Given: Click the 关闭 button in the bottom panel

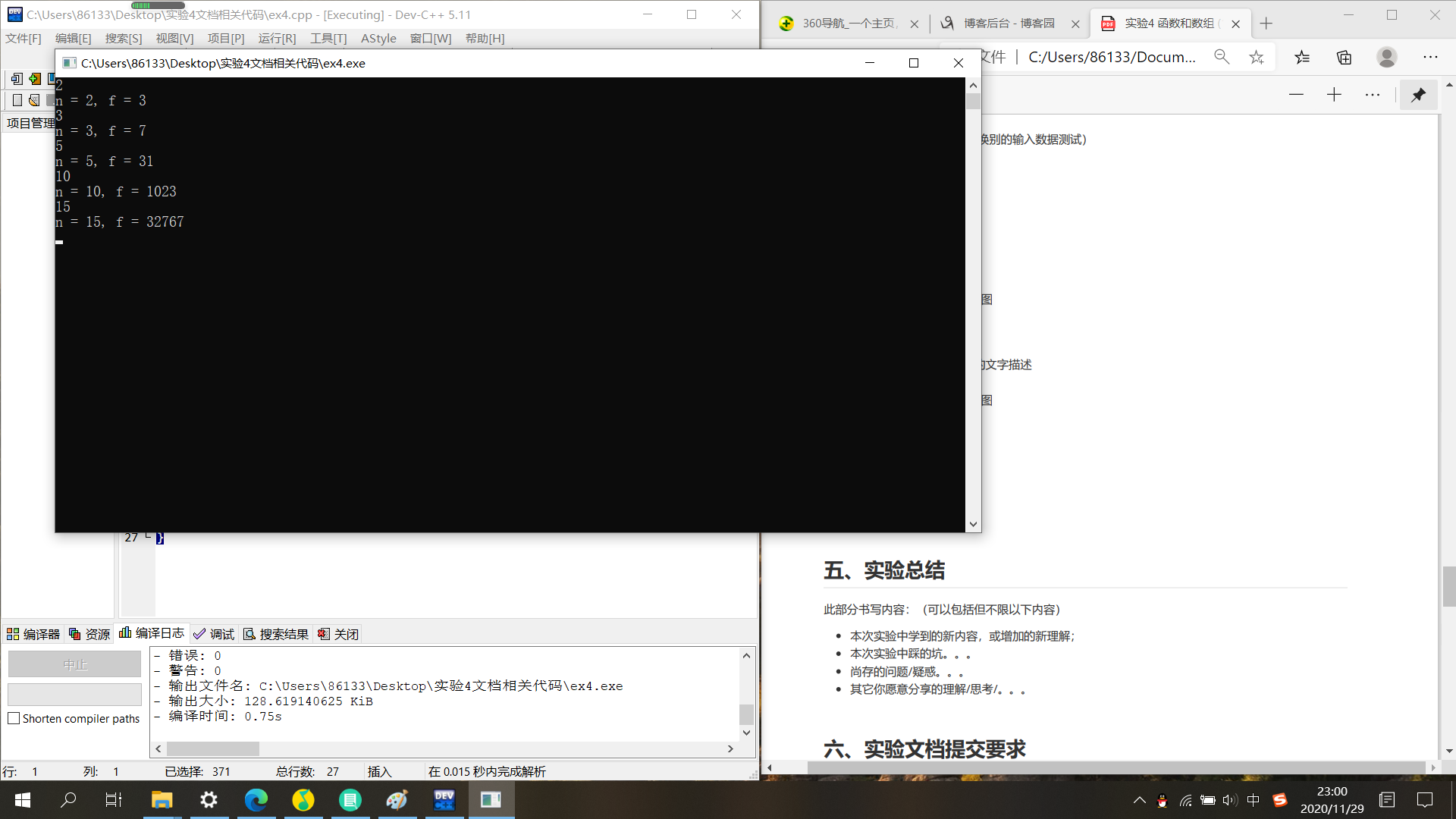Looking at the screenshot, I should click(338, 634).
